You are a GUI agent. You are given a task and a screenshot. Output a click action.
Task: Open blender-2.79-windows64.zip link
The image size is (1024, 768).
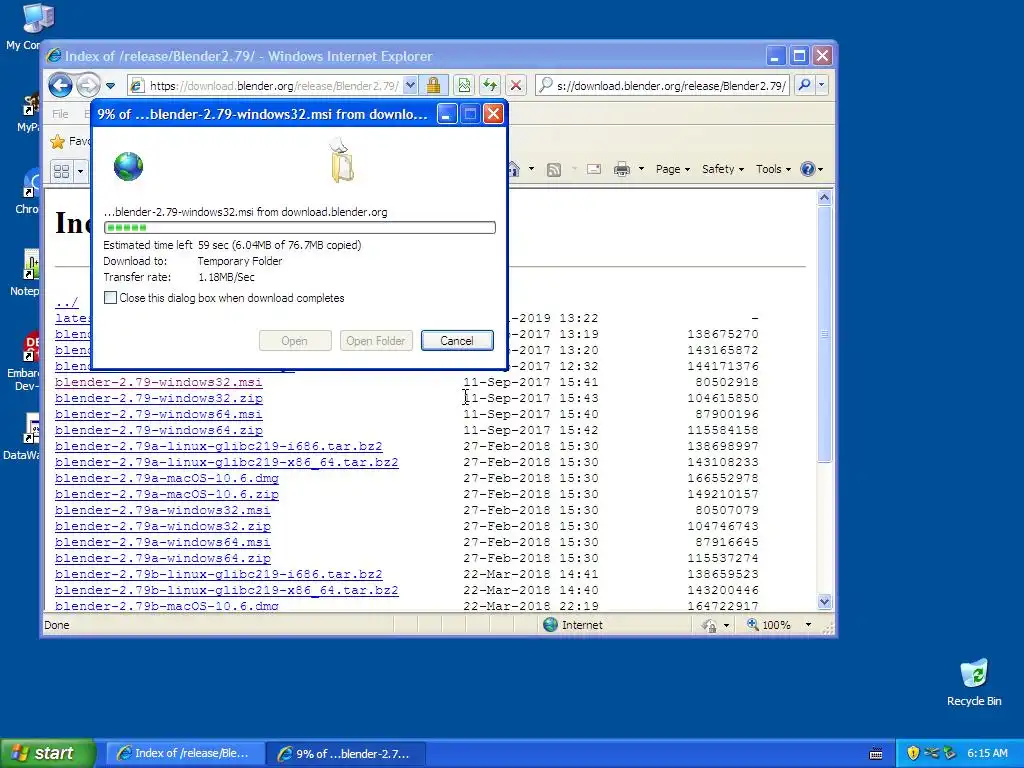pos(159,430)
